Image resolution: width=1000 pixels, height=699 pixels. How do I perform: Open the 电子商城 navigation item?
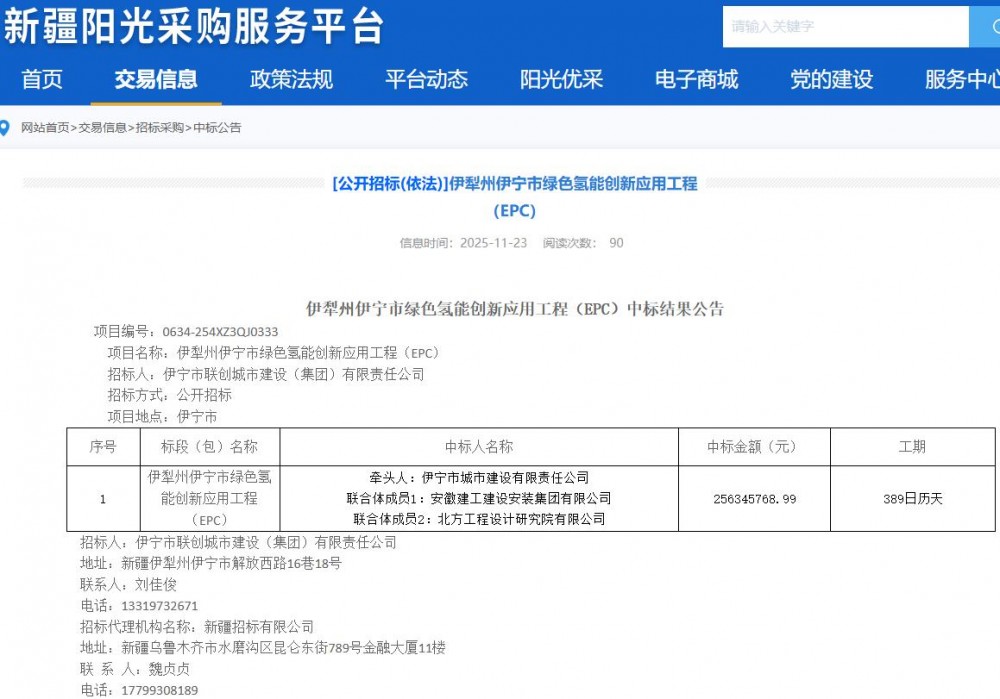696,80
